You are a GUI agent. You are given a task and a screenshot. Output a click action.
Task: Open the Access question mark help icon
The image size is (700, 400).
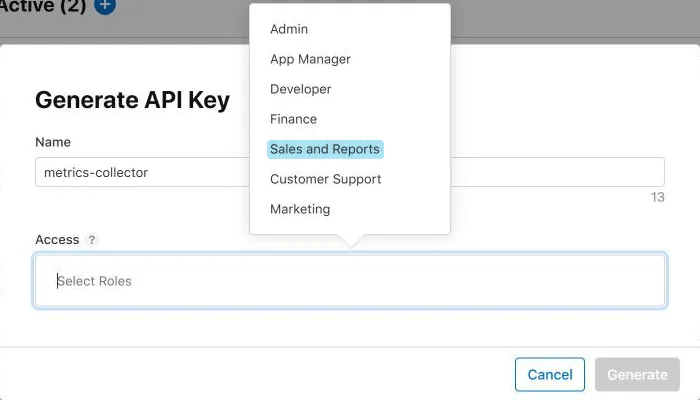92,240
